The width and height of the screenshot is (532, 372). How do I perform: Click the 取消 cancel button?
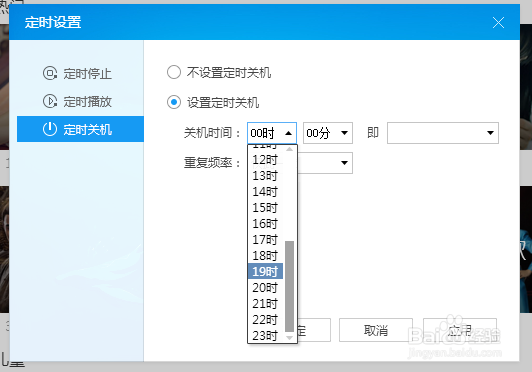click(376, 330)
